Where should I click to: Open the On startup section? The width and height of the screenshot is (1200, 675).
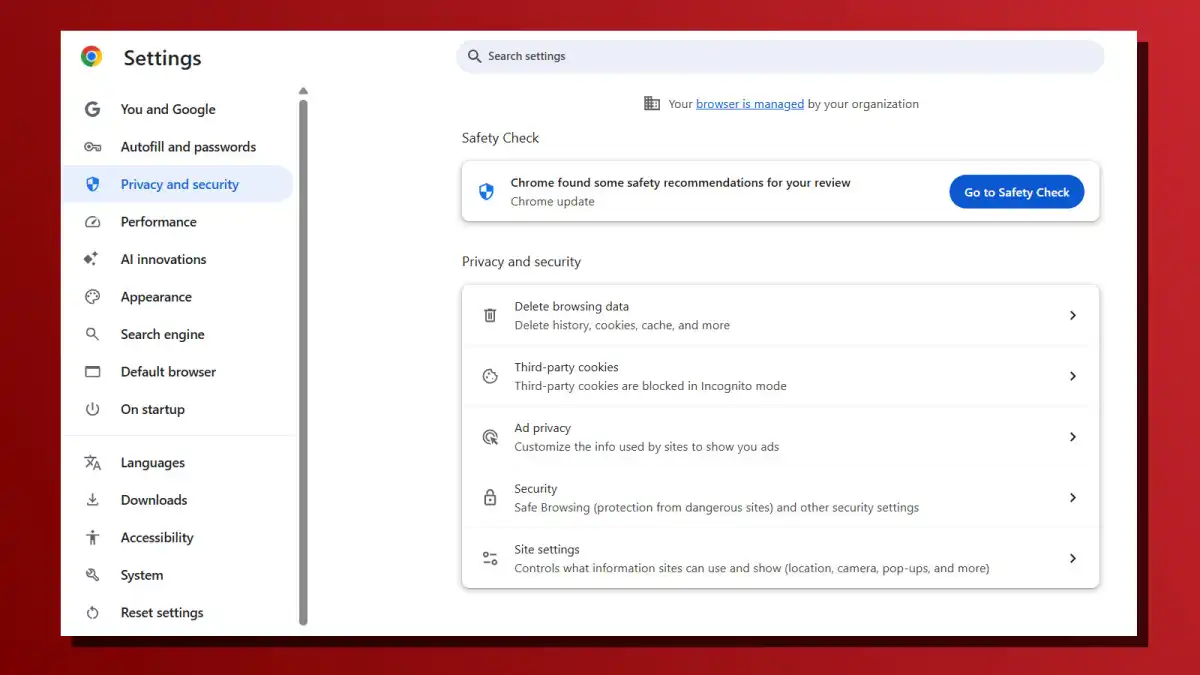pos(152,409)
